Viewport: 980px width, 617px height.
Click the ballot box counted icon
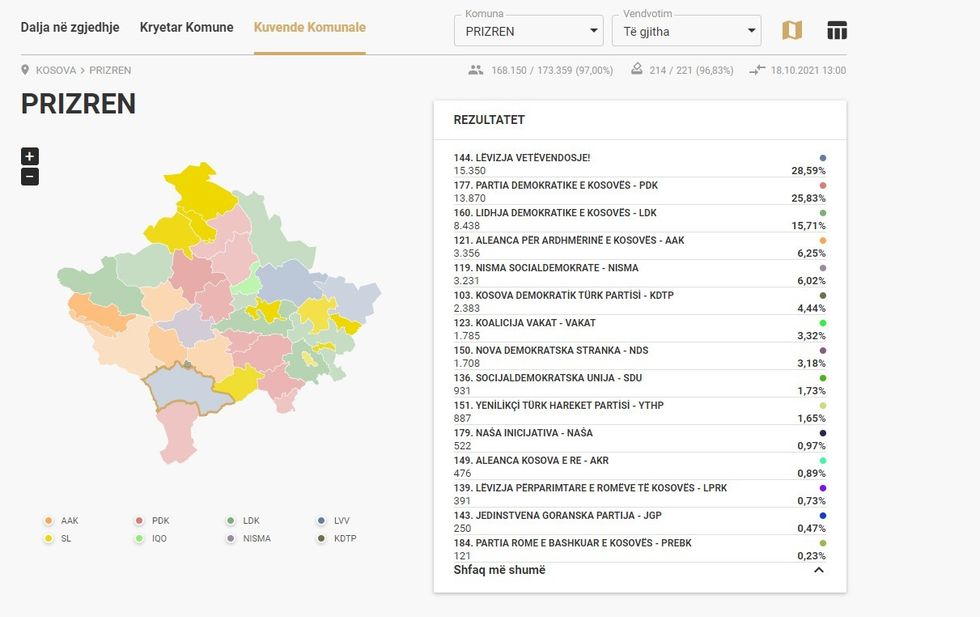[637, 70]
